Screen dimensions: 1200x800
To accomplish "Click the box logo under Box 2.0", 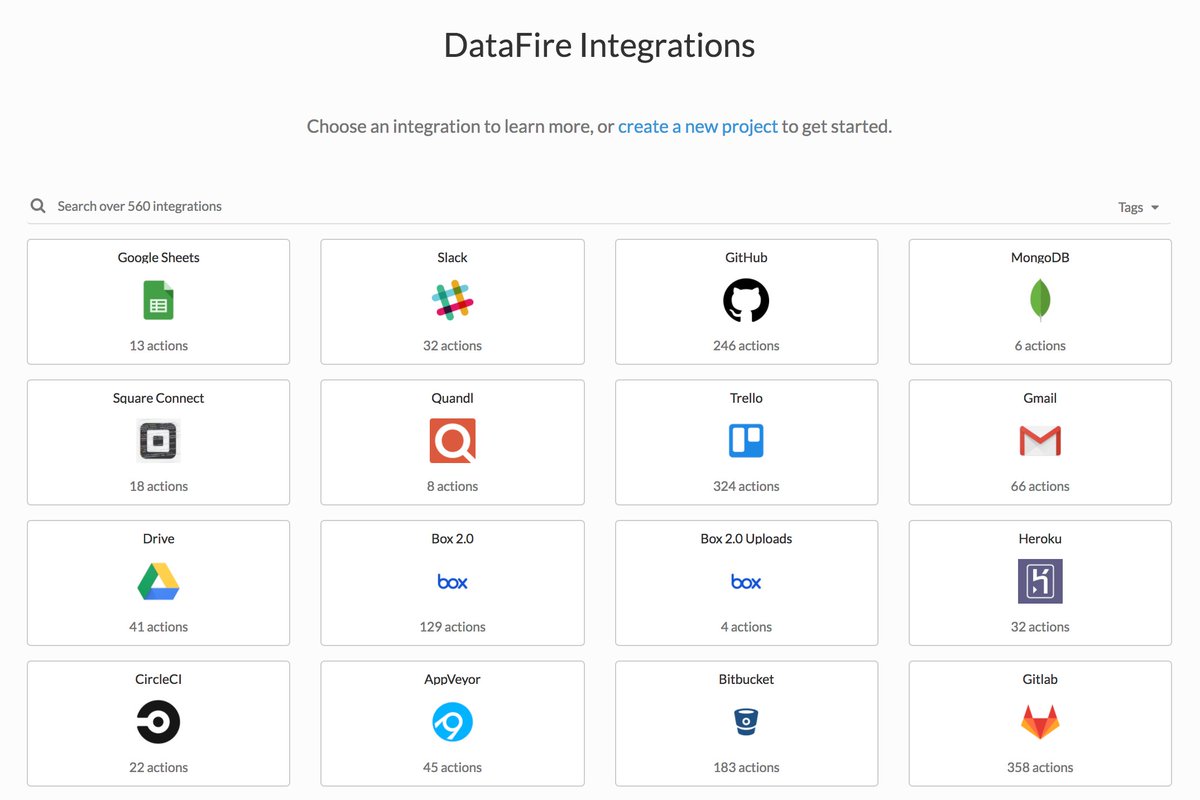I will [x=452, y=582].
